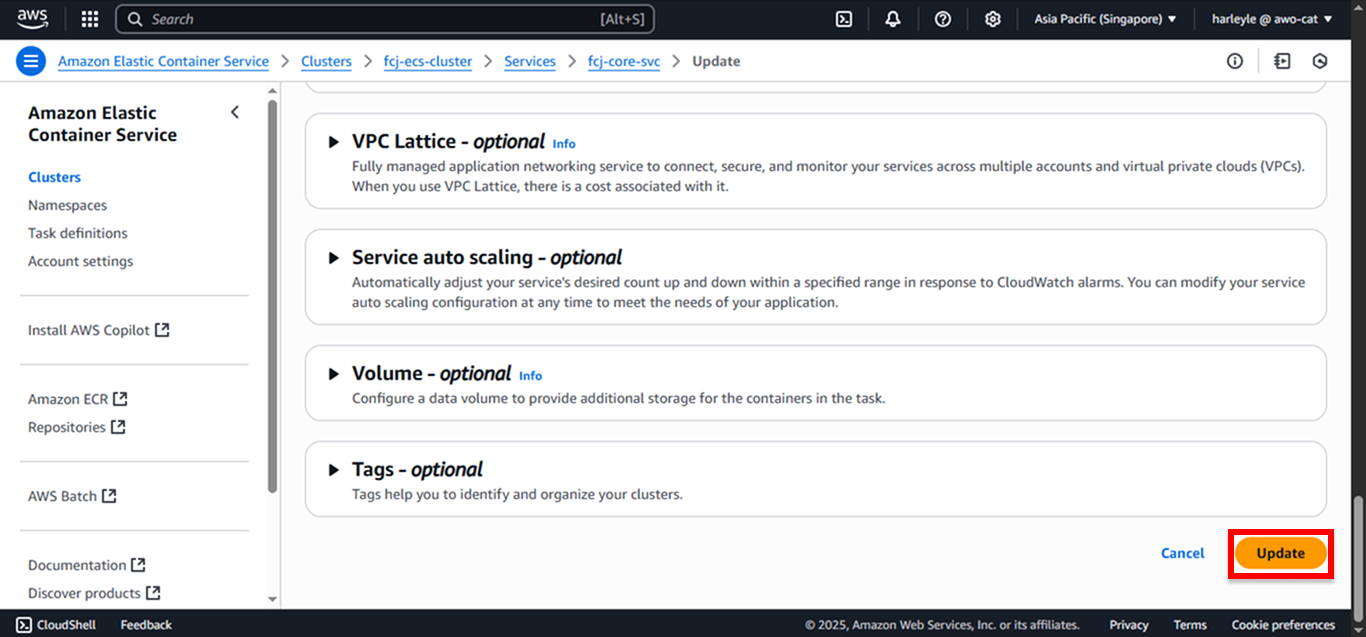Expand the Tags section
The height and width of the screenshot is (637, 1366).
334,470
